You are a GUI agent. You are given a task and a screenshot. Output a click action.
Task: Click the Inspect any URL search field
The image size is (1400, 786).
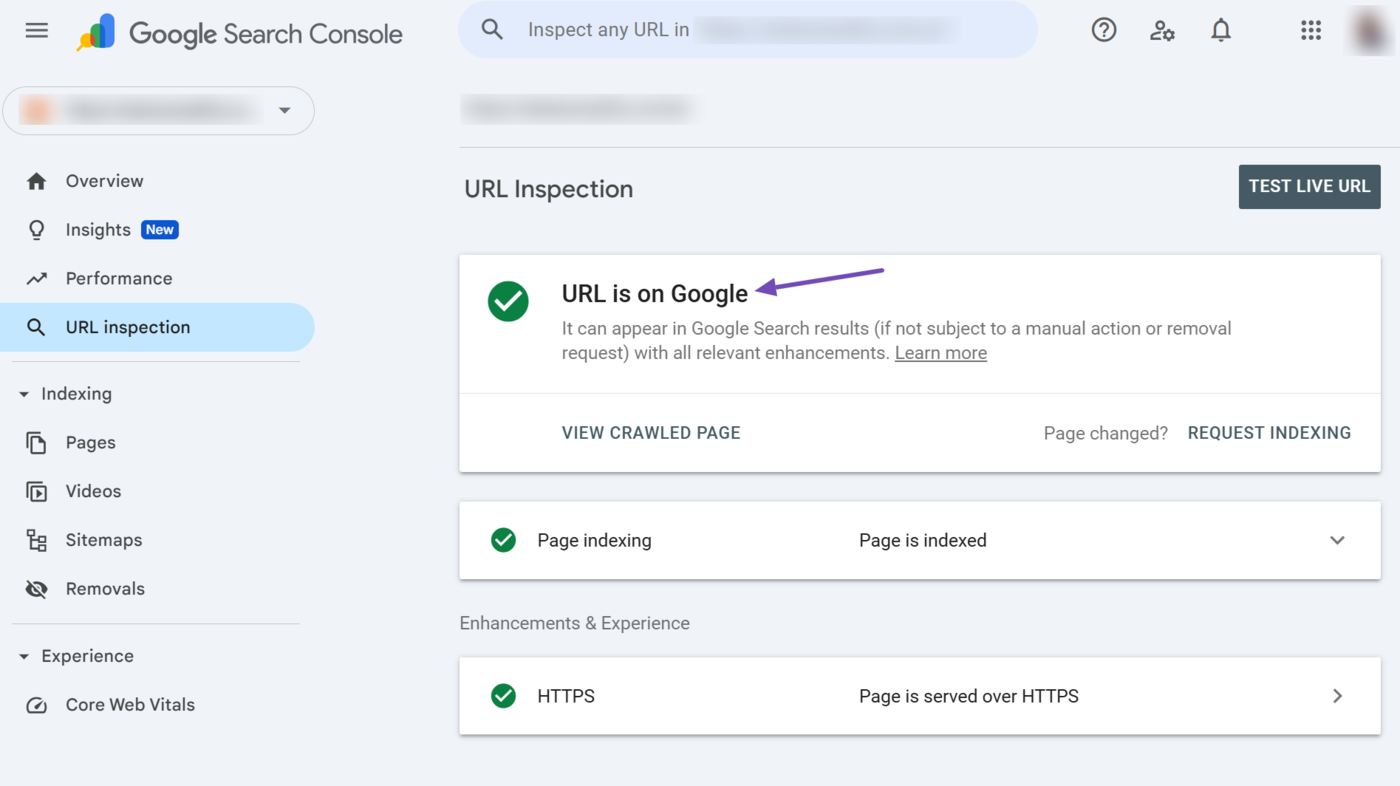pos(748,30)
